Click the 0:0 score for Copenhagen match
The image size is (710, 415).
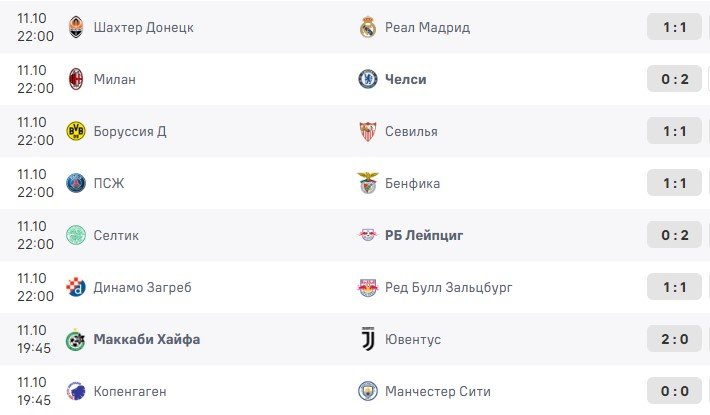click(675, 391)
